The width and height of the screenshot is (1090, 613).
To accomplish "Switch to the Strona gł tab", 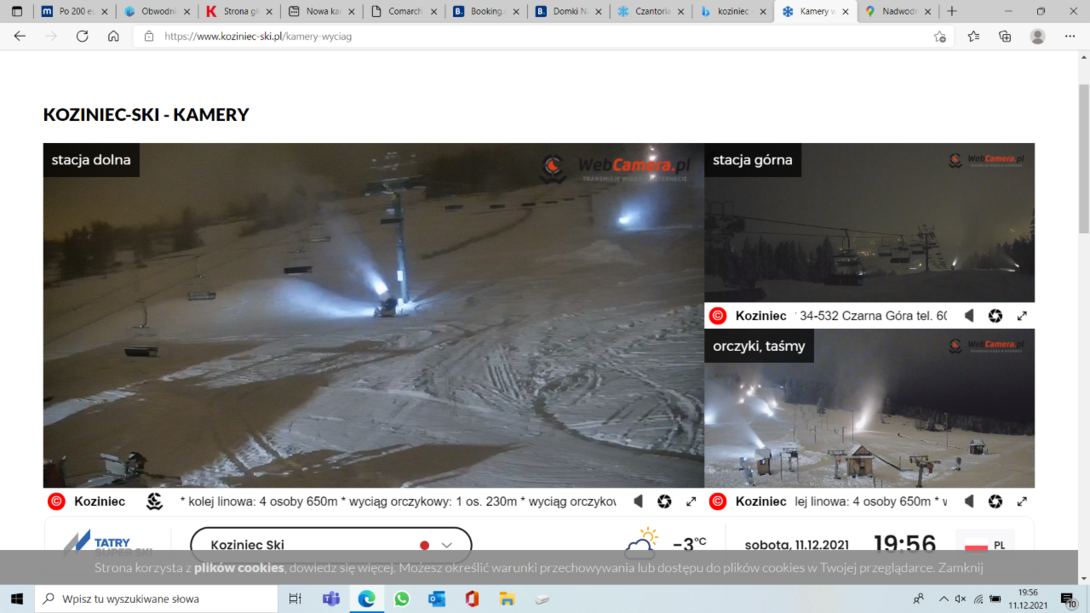I will pos(240,11).
